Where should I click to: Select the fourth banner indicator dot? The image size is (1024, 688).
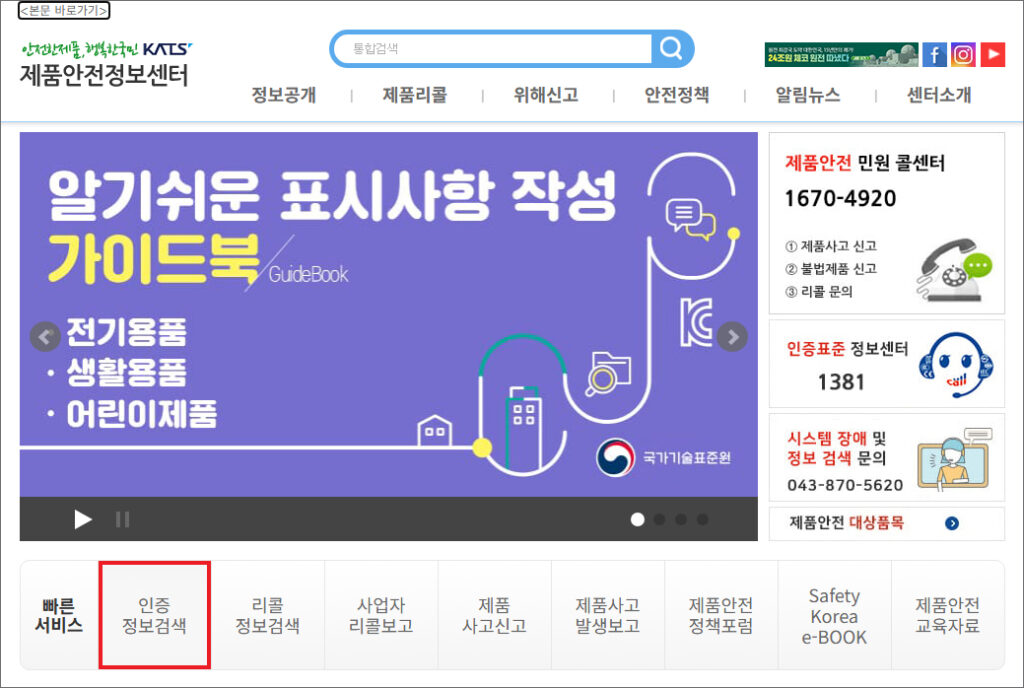click(702, 519)
